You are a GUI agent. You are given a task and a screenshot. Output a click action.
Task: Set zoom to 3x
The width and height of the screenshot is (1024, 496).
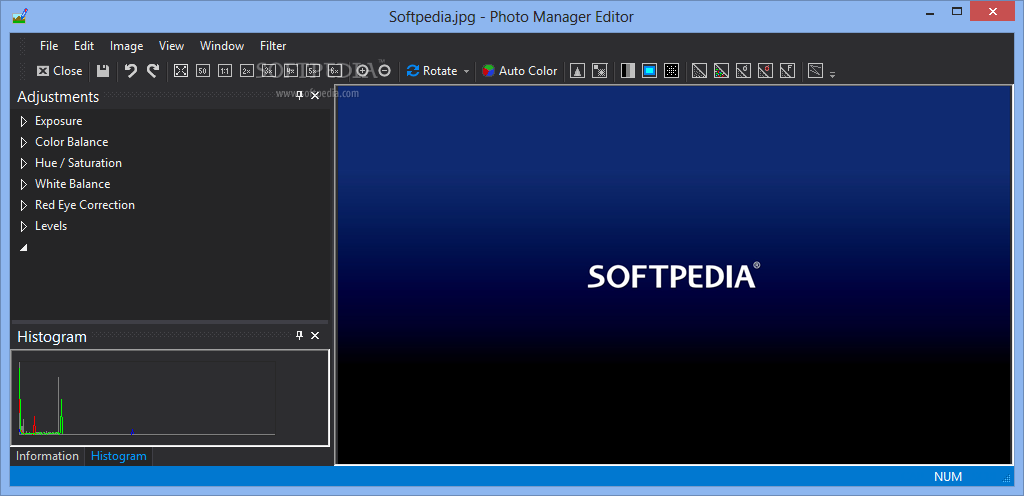point(268,70)
